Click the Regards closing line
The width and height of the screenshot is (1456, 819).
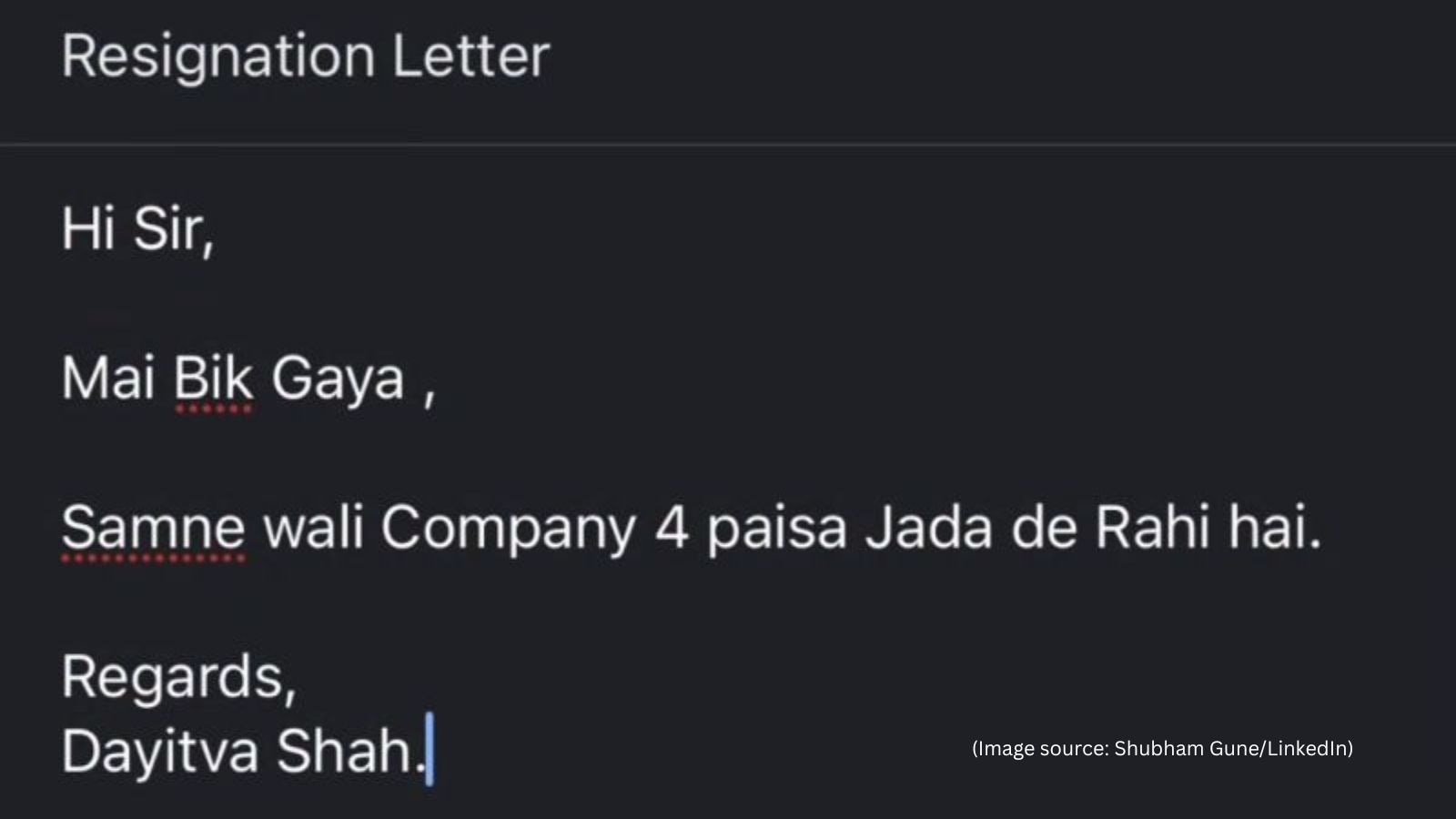click(x=179, y=680)
